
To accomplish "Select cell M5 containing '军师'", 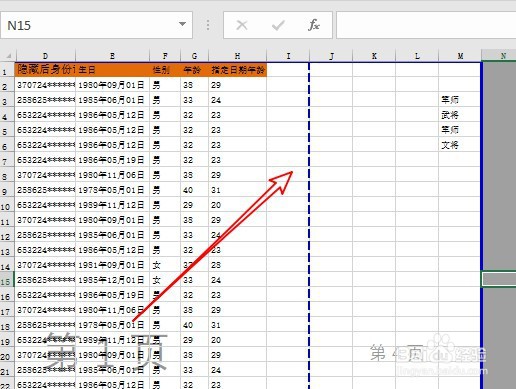I will [x=460, y=130].
